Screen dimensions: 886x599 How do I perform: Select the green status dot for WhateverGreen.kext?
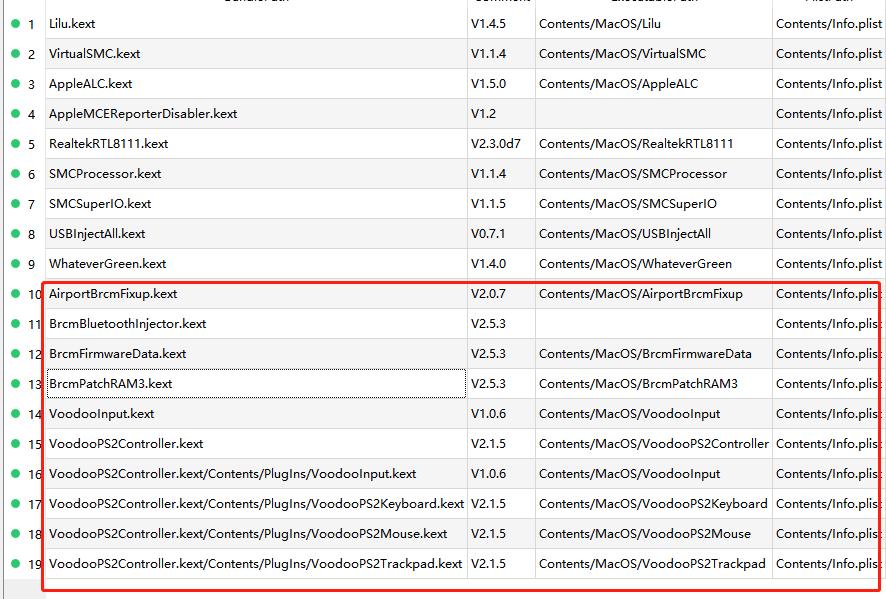coord(15,263)
